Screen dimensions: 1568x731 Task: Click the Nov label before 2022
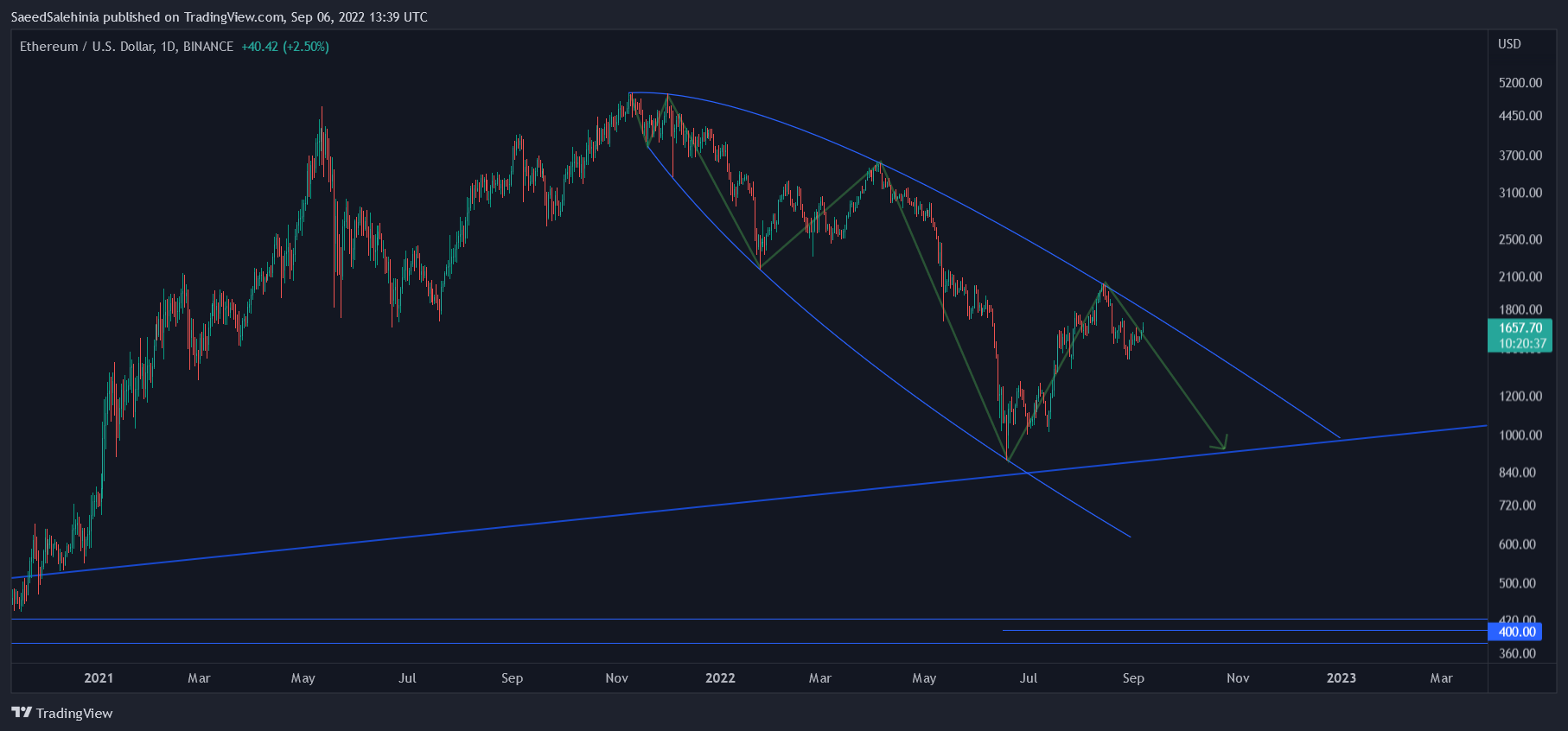(x=617, y=677)
